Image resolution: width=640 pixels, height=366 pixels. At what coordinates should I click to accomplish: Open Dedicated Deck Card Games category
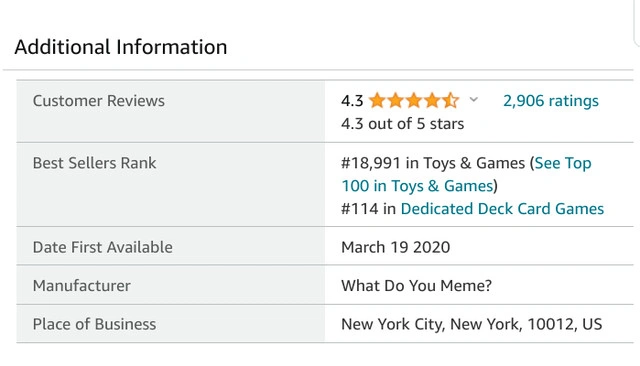coord(502,209)
